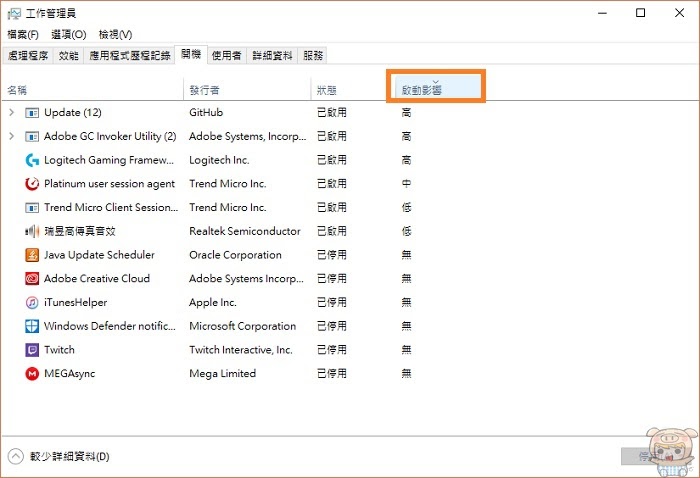Click the Twitch icon
The image size is (700, 478).
point(32,350)
